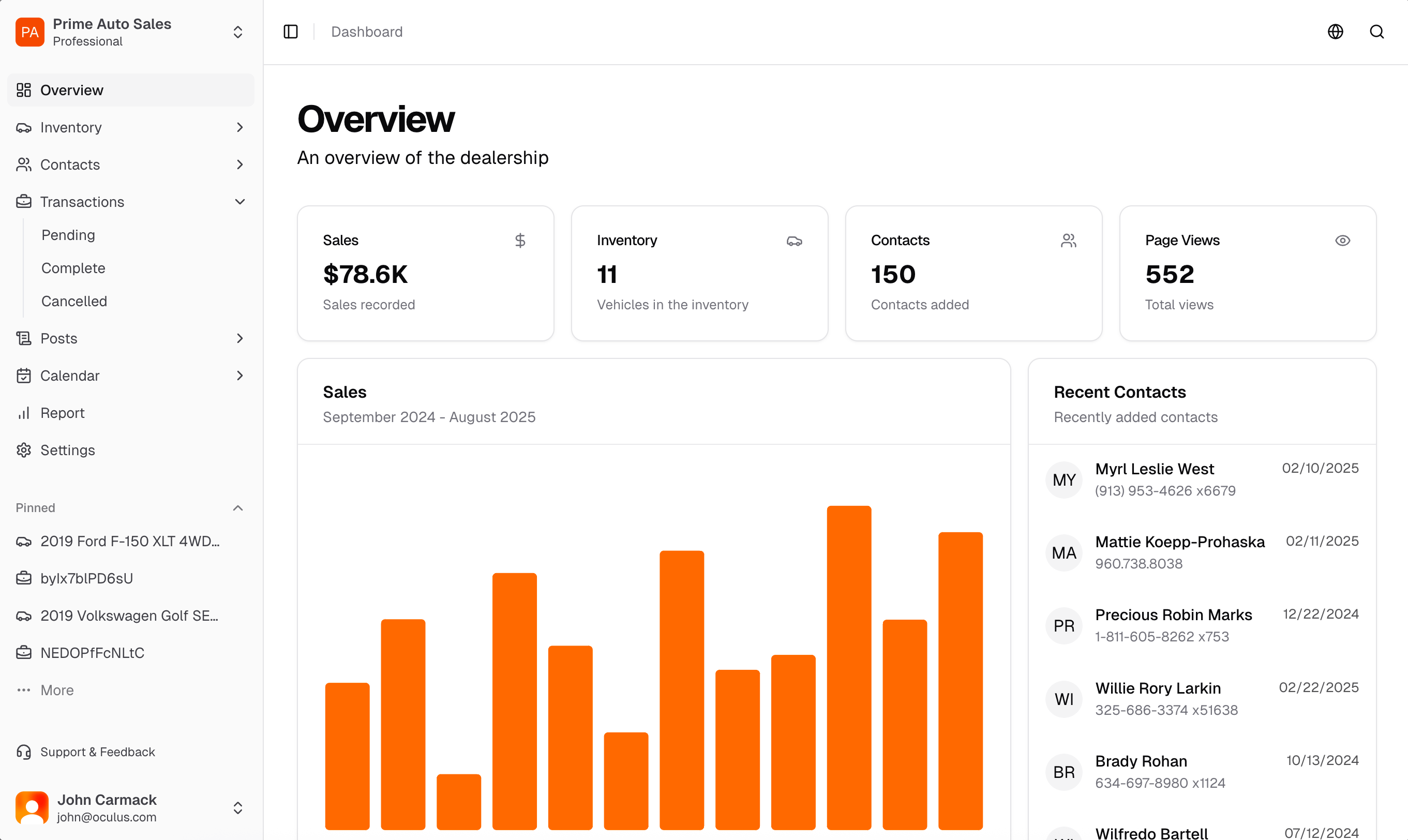The height and width of the screenshot is (840, 1408).
Task: Collapse the Transactions submenu chevron
Action: (x=240, y=202)
